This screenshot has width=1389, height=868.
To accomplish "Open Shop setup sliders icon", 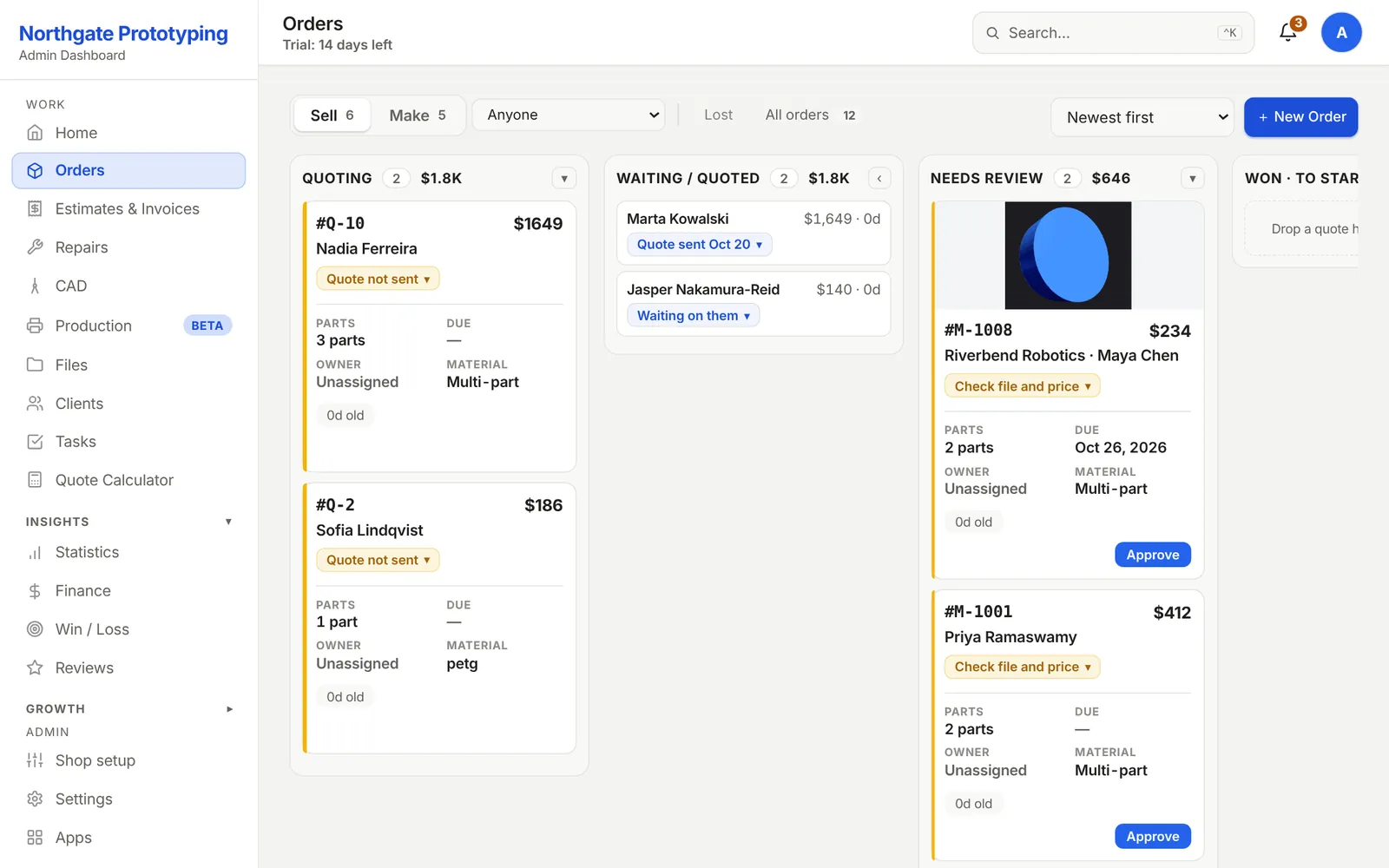I will (x=35, y=760).
